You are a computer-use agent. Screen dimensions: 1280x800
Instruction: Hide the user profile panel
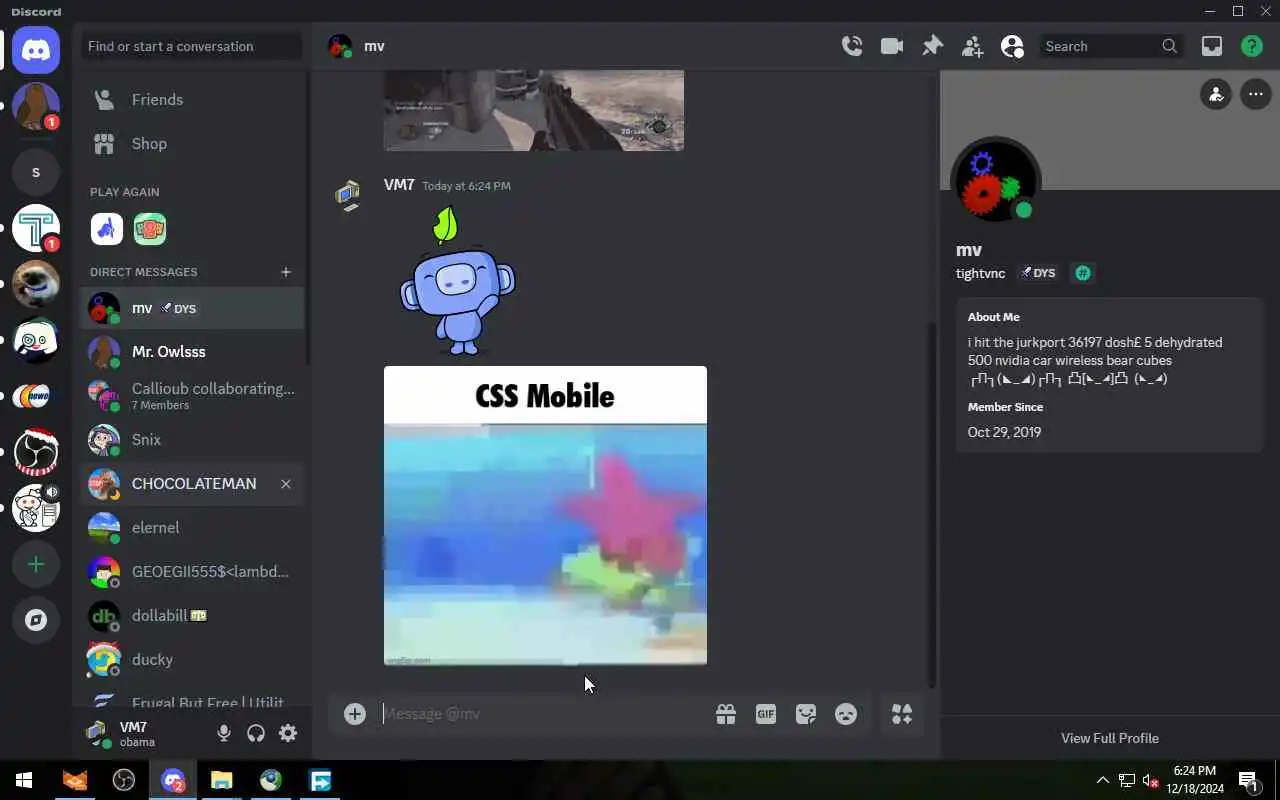coord(1012,46)
